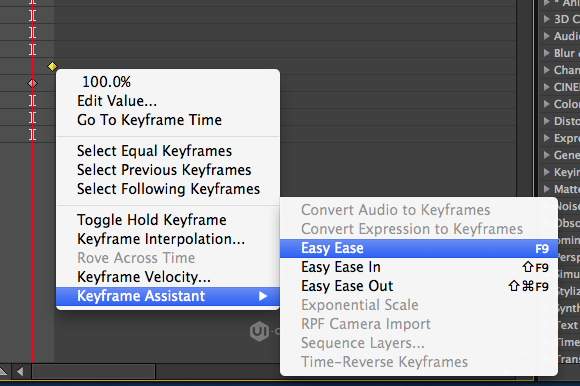The image size is (580, 386).
Task: Click the hollow keyframe diamond on the playhead
Action: pos(33,84)
